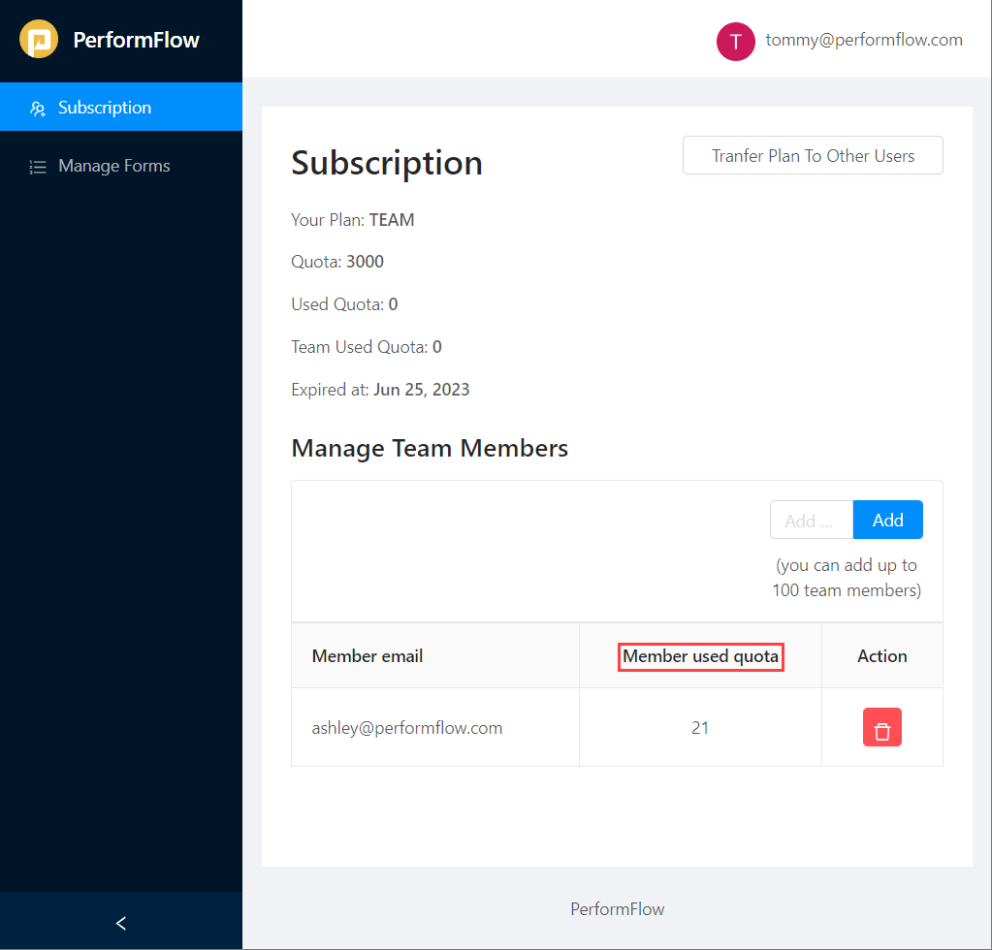Click the highlighted Member used quota header

click(x=700, y=656)
